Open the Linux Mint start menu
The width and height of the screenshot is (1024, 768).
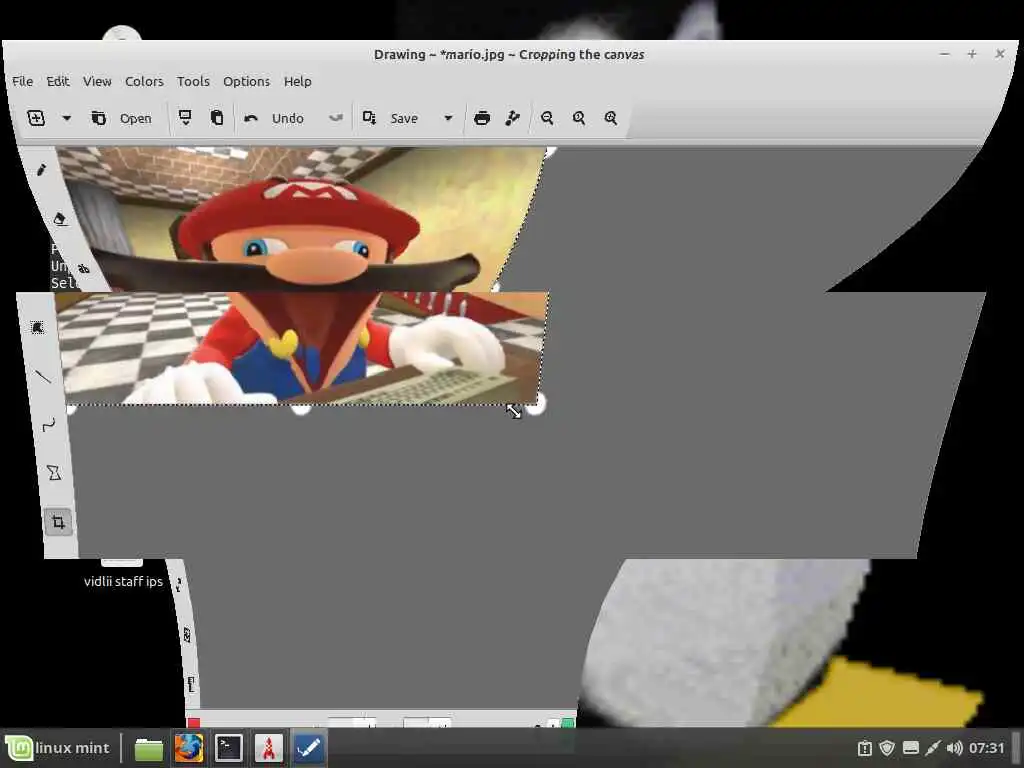click(58, 748)
